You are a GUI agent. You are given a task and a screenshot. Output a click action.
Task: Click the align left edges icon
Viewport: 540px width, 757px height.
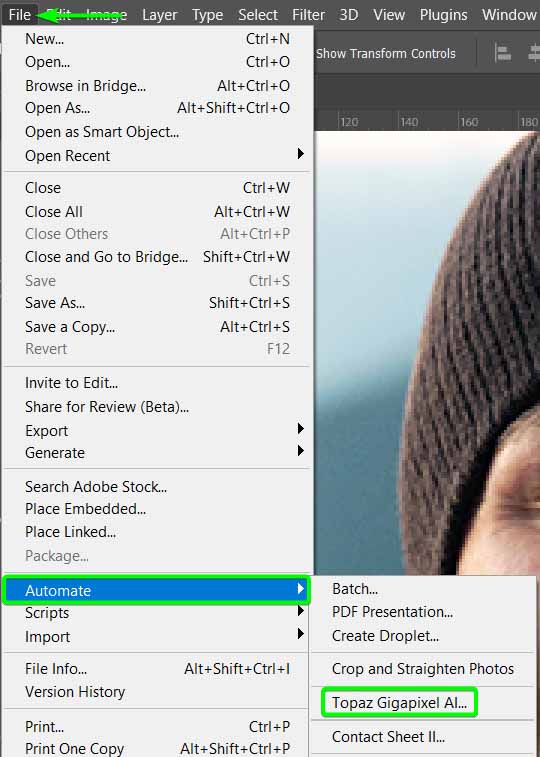503,53
